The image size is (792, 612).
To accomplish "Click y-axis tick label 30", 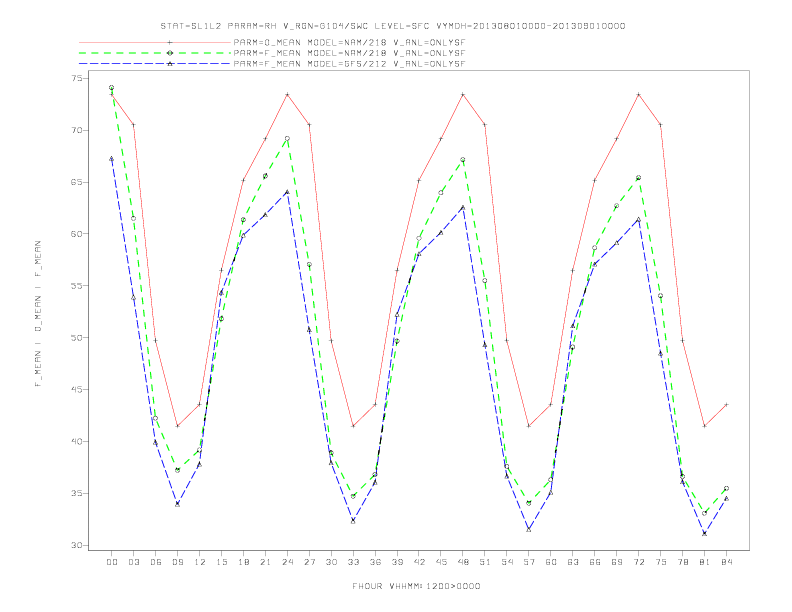I will coord(77,545).
